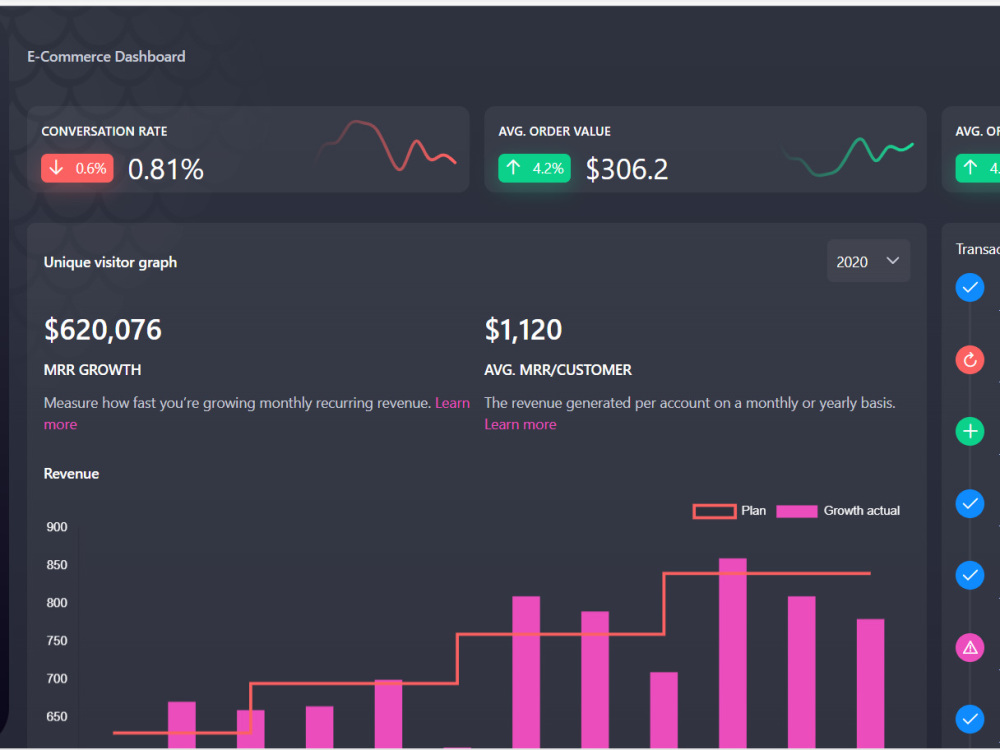Click the blue checkmark icon just below the green plus
The width and height of the screenshot is (1000, 750).
[x=969, y=504]
